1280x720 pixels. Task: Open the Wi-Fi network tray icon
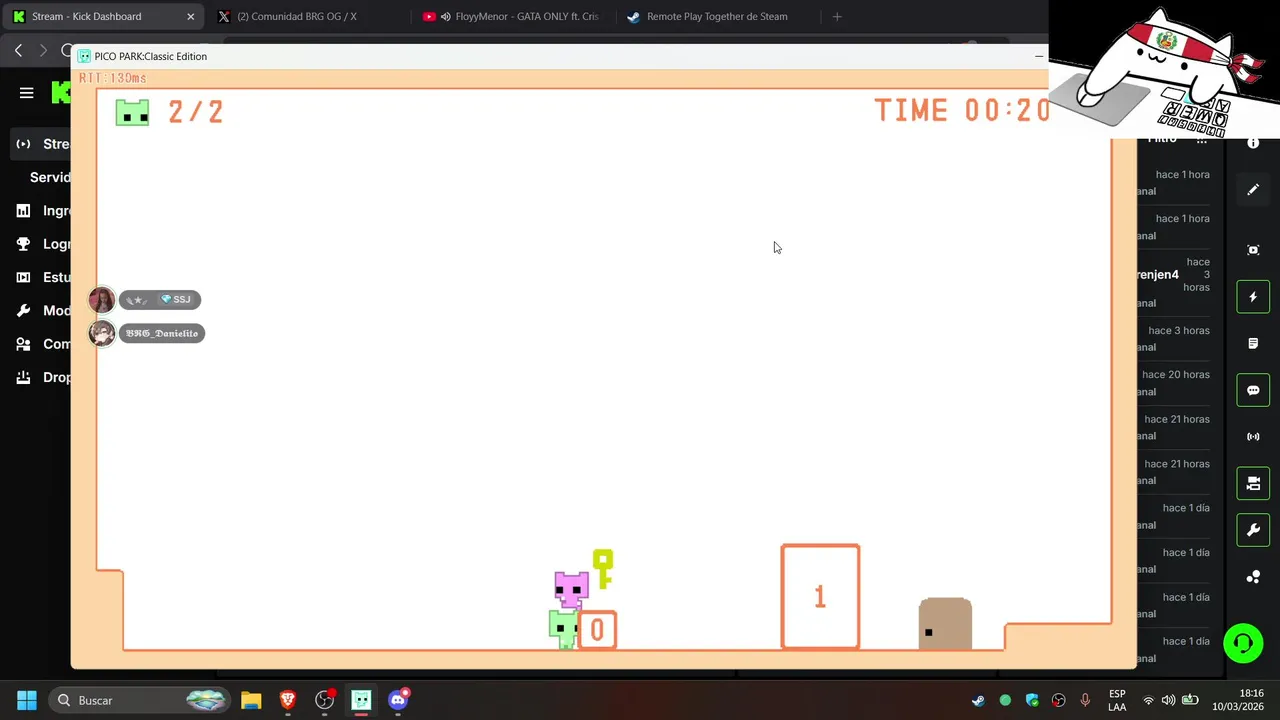click(x=1148, y=700)
